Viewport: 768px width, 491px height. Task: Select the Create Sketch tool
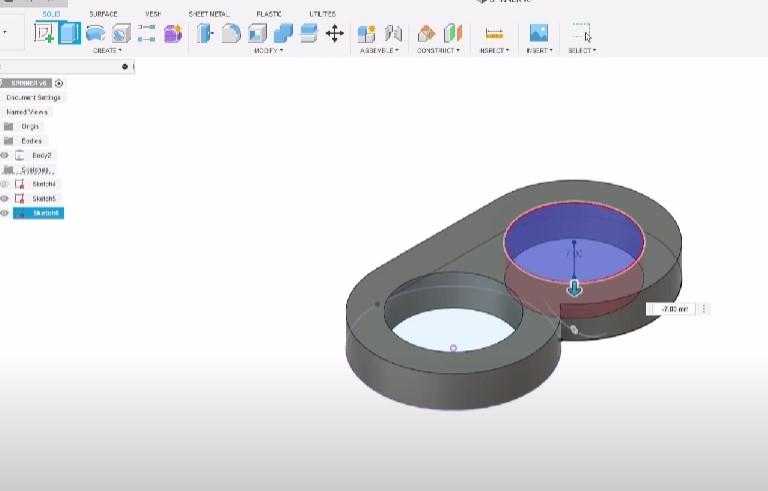44,33
